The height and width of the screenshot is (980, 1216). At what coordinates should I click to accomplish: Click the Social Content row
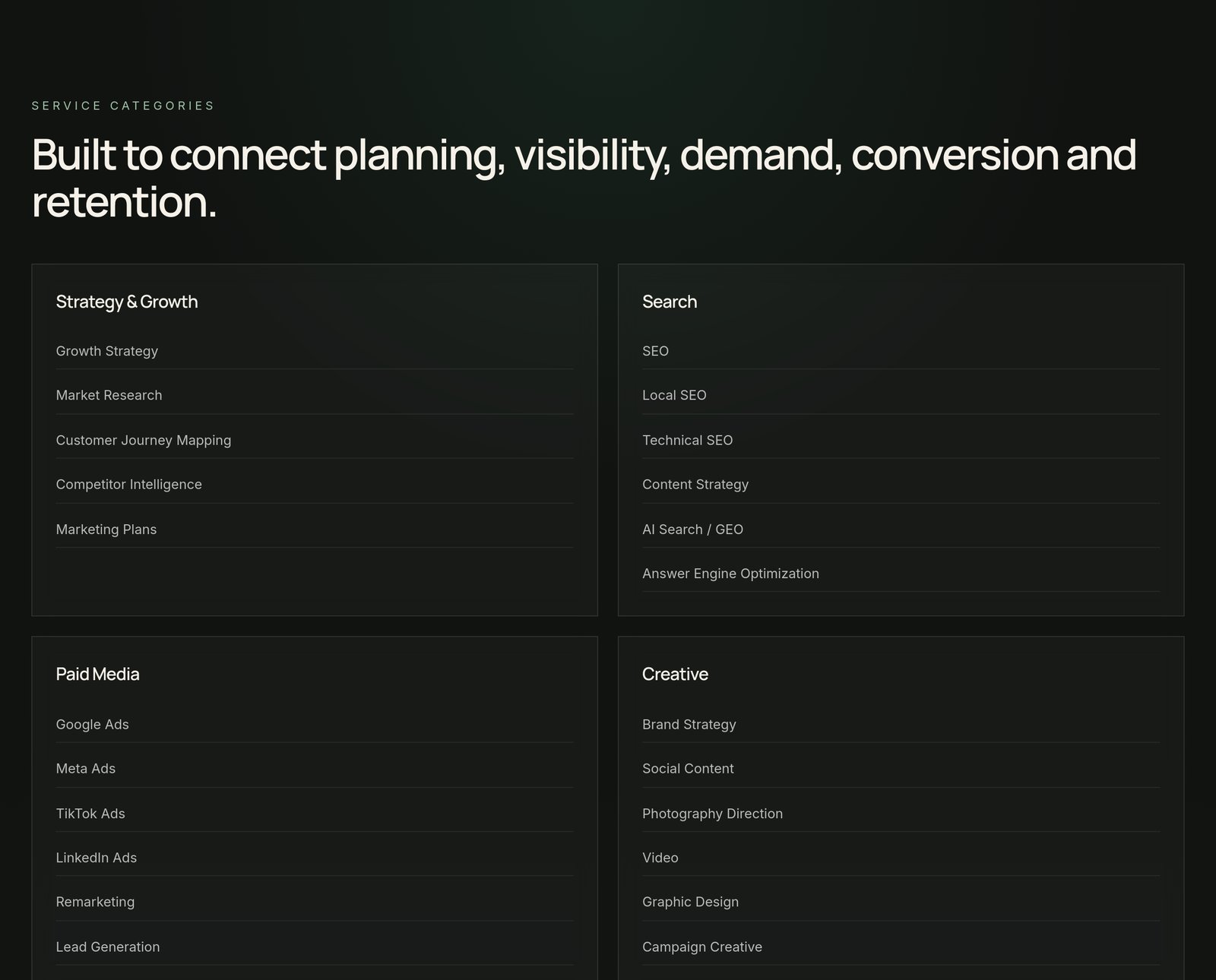901,769
